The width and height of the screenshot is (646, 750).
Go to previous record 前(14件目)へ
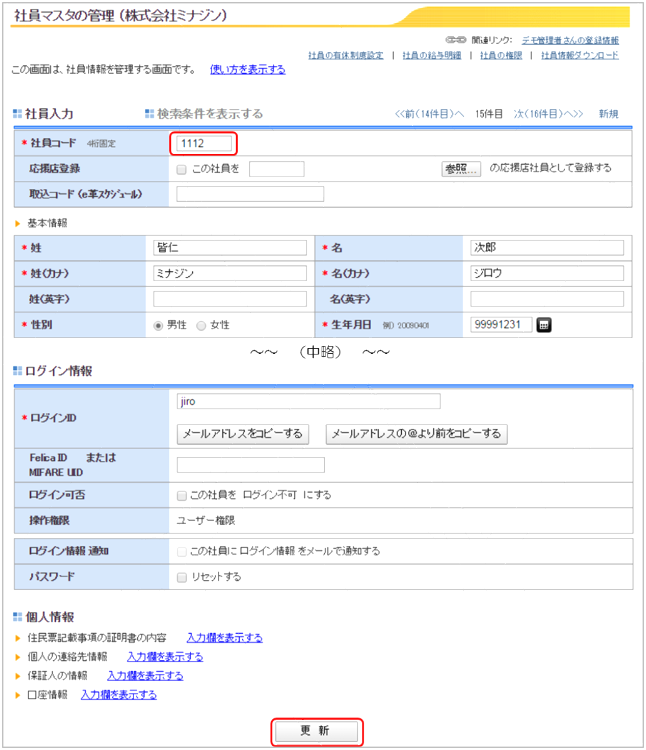tap(429, 114)
